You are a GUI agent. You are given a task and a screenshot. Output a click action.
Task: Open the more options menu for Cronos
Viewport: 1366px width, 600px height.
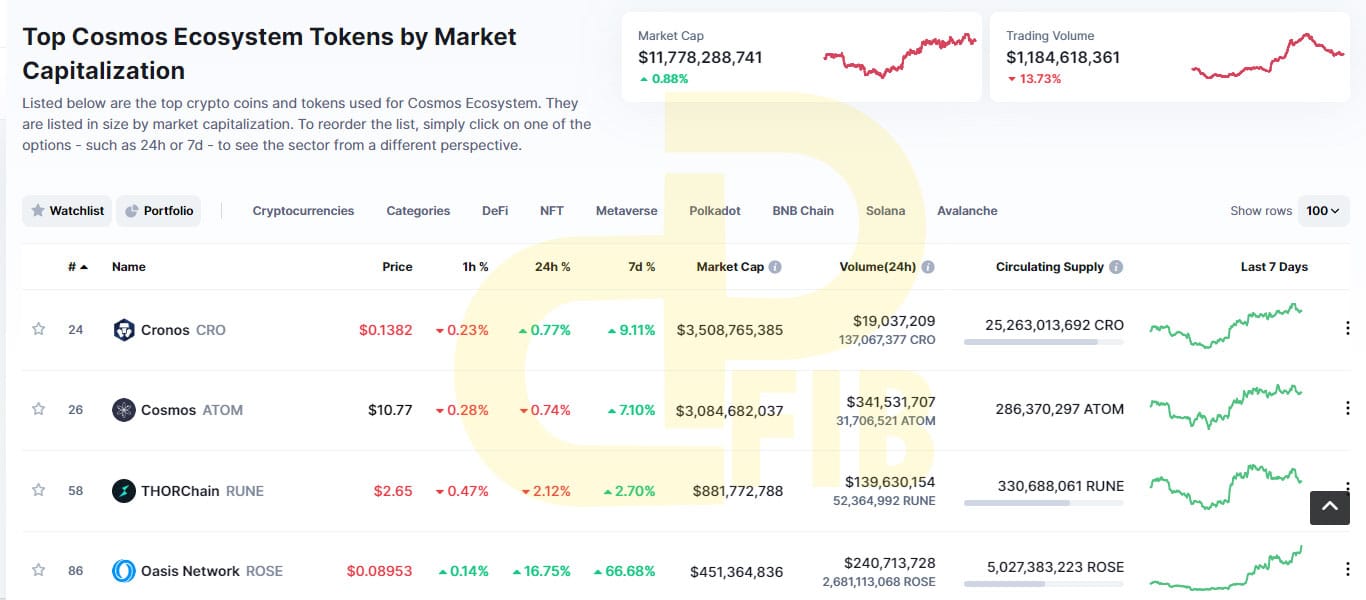[1347, 328]
